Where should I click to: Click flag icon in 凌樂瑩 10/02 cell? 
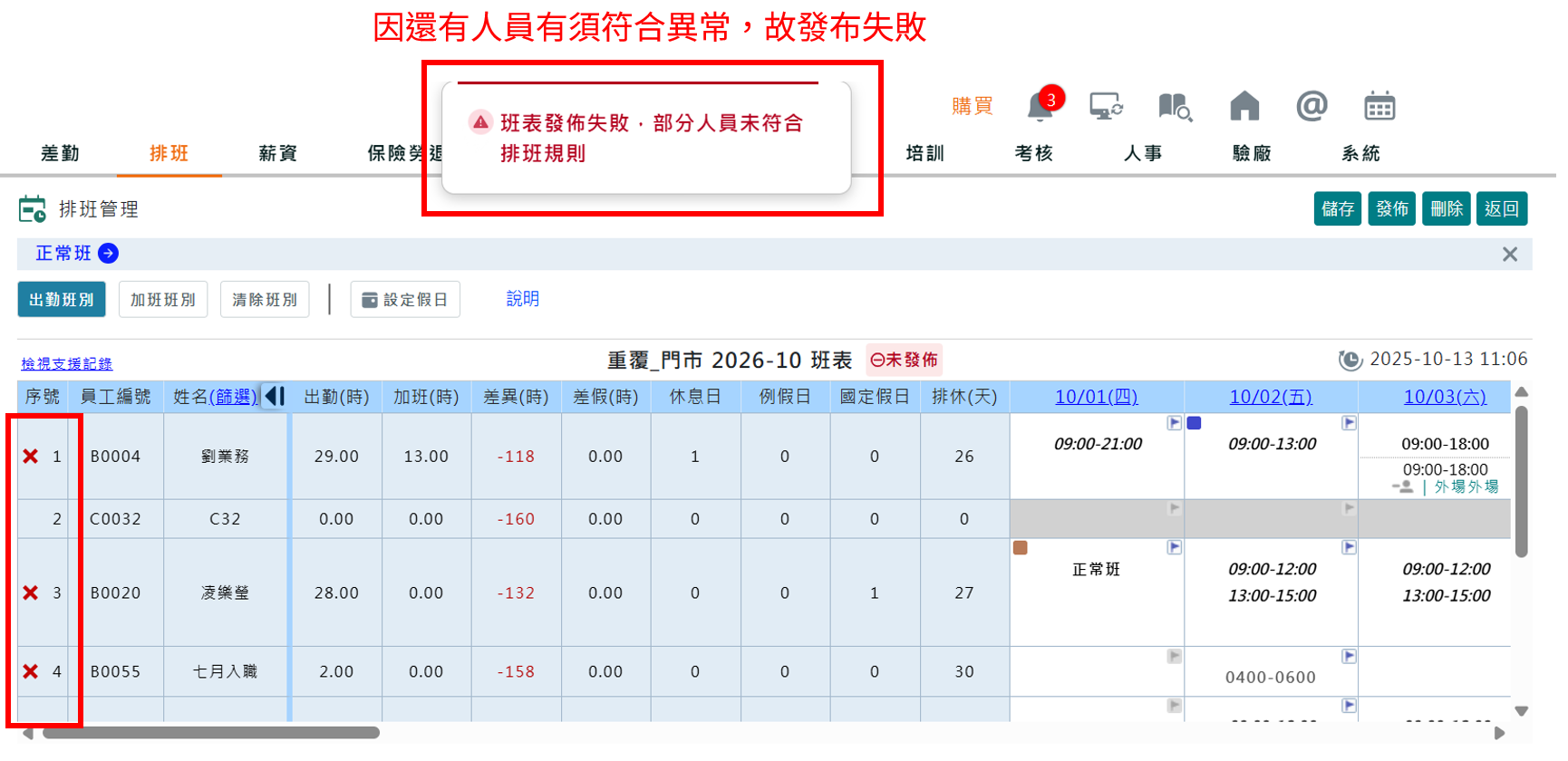tap(1350, 548)
